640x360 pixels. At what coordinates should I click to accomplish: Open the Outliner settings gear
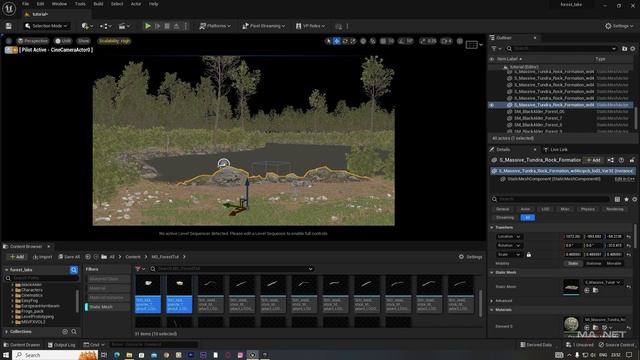tap(633, 49)
